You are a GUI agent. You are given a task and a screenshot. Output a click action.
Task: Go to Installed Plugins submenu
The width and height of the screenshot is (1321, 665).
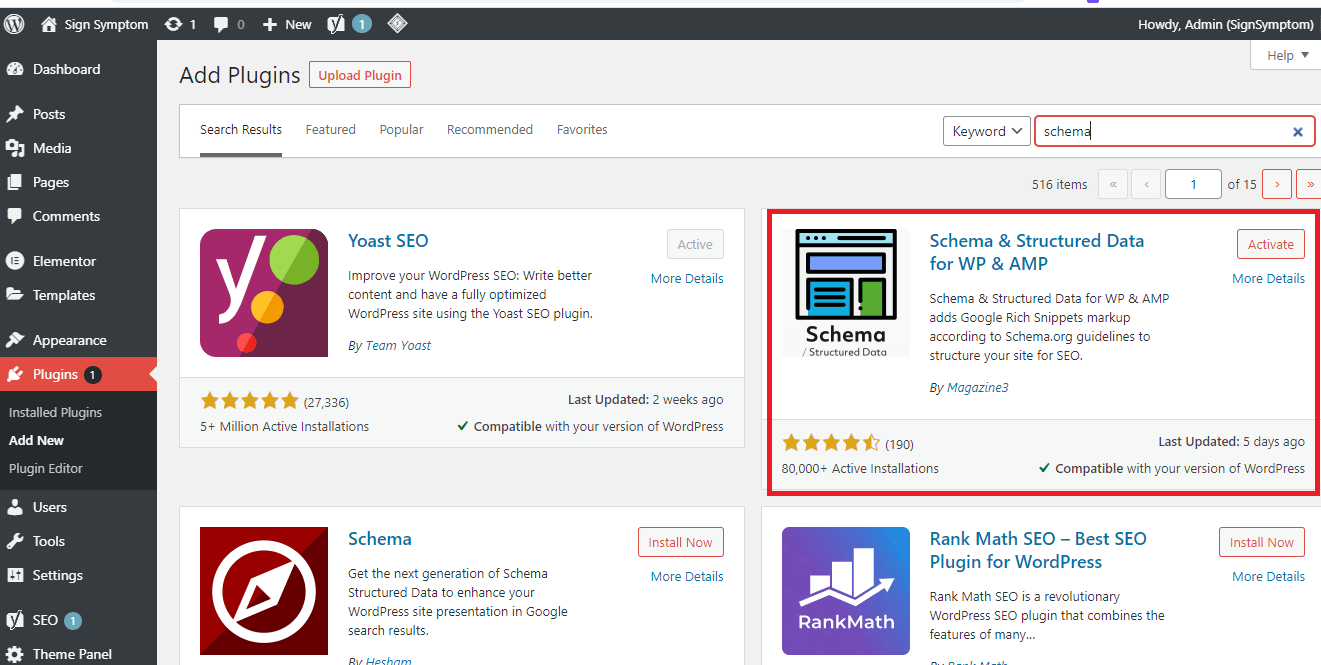(55, 412)
